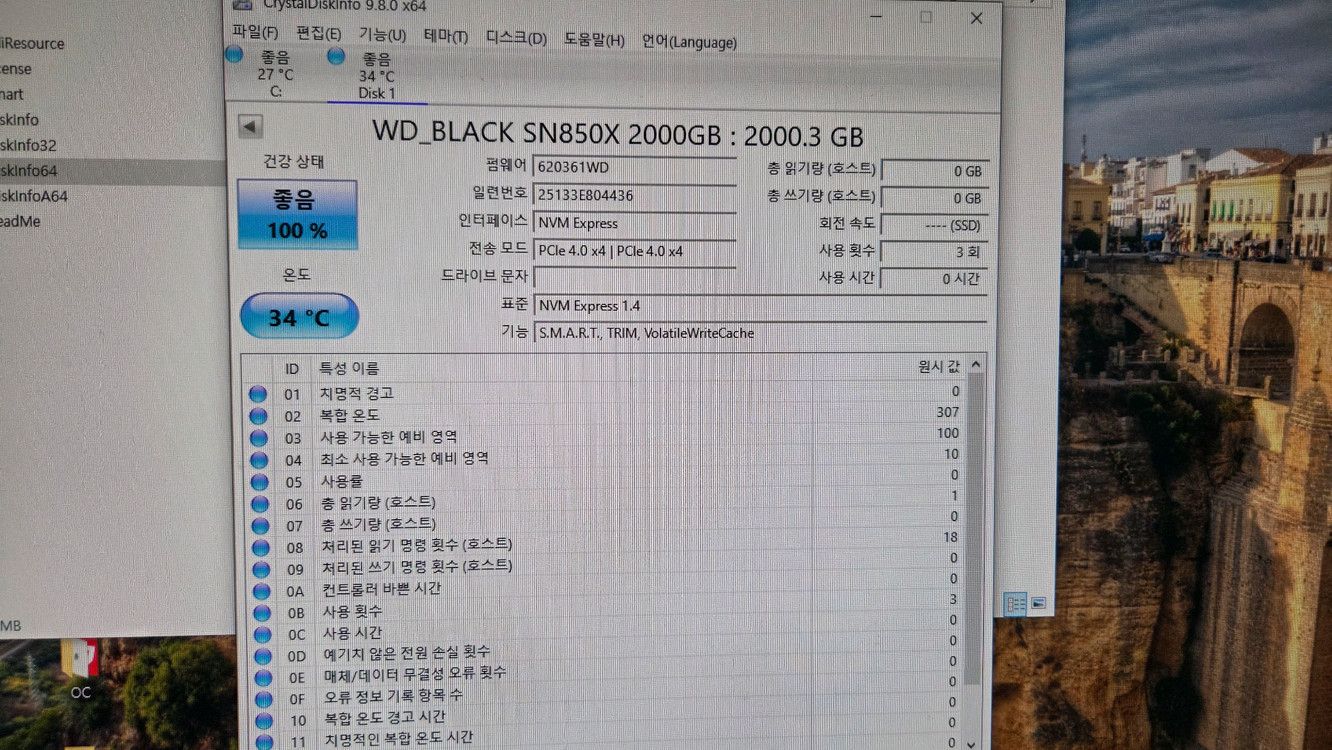Image resolution: width=1332 pixels, height=750 pixels.
Task: Click status orb of row 04 최소 사용 가능한 예비 영역
Action: 259,460
